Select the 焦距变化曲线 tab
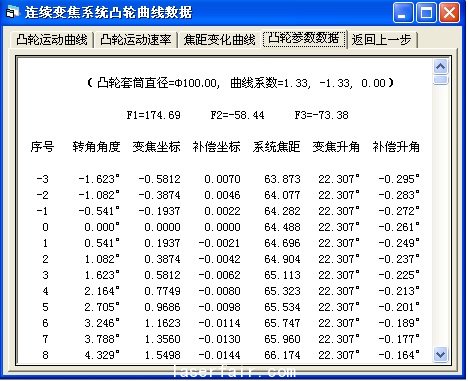The height and width of the screenshot is (381, 468). click(219, 40)
